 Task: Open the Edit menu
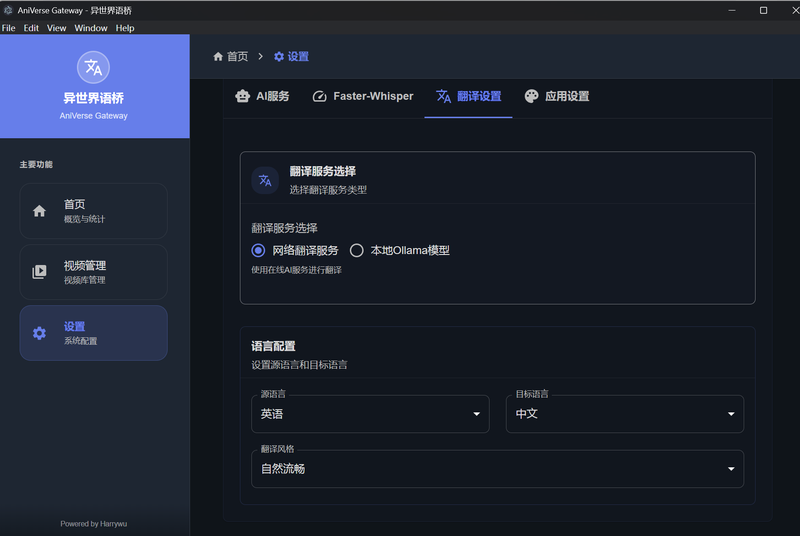[31, 28]
